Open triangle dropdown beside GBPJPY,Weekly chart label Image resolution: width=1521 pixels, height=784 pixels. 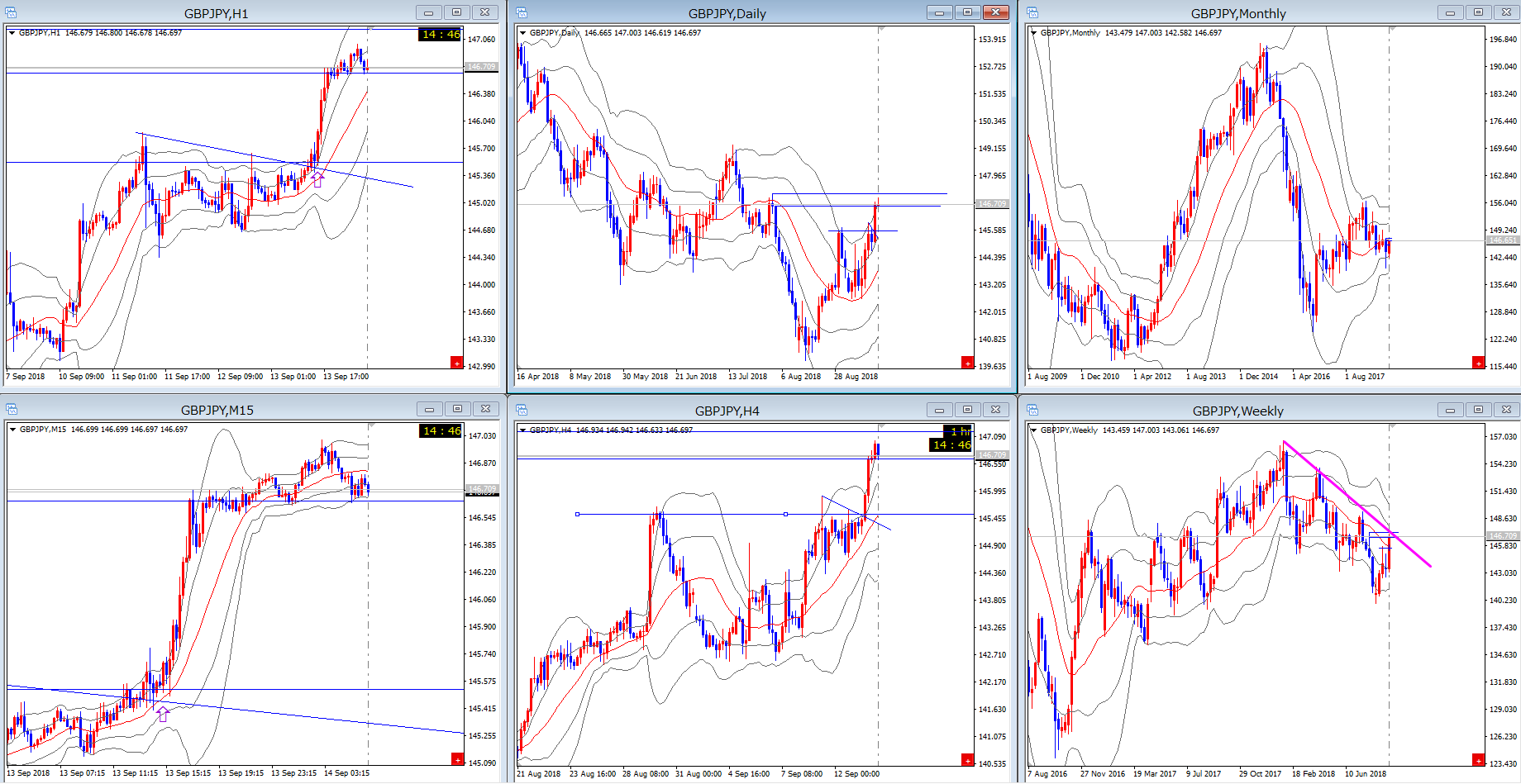coord(1033,430)
